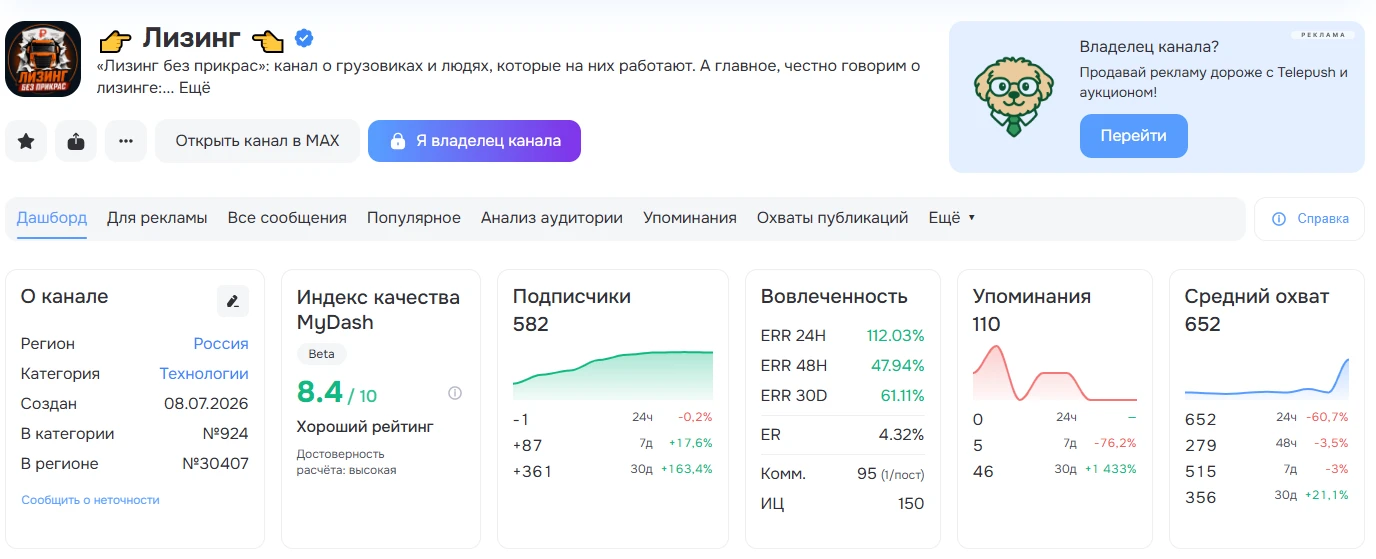Go to Популярное tab
The height and width of the screenshot is (559, 1376).
pos(414,218)
